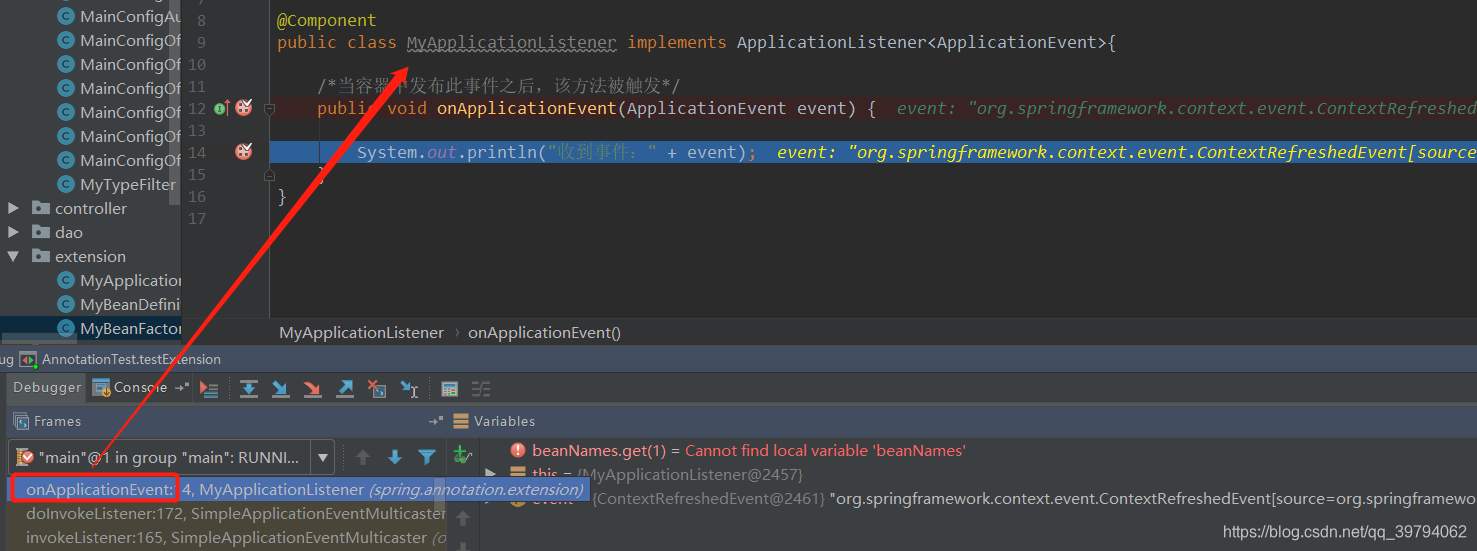This screenshot has height=551, width=1477.
Task: Select the doInvokeListener:172 stack frame
Action: [228, 513]
